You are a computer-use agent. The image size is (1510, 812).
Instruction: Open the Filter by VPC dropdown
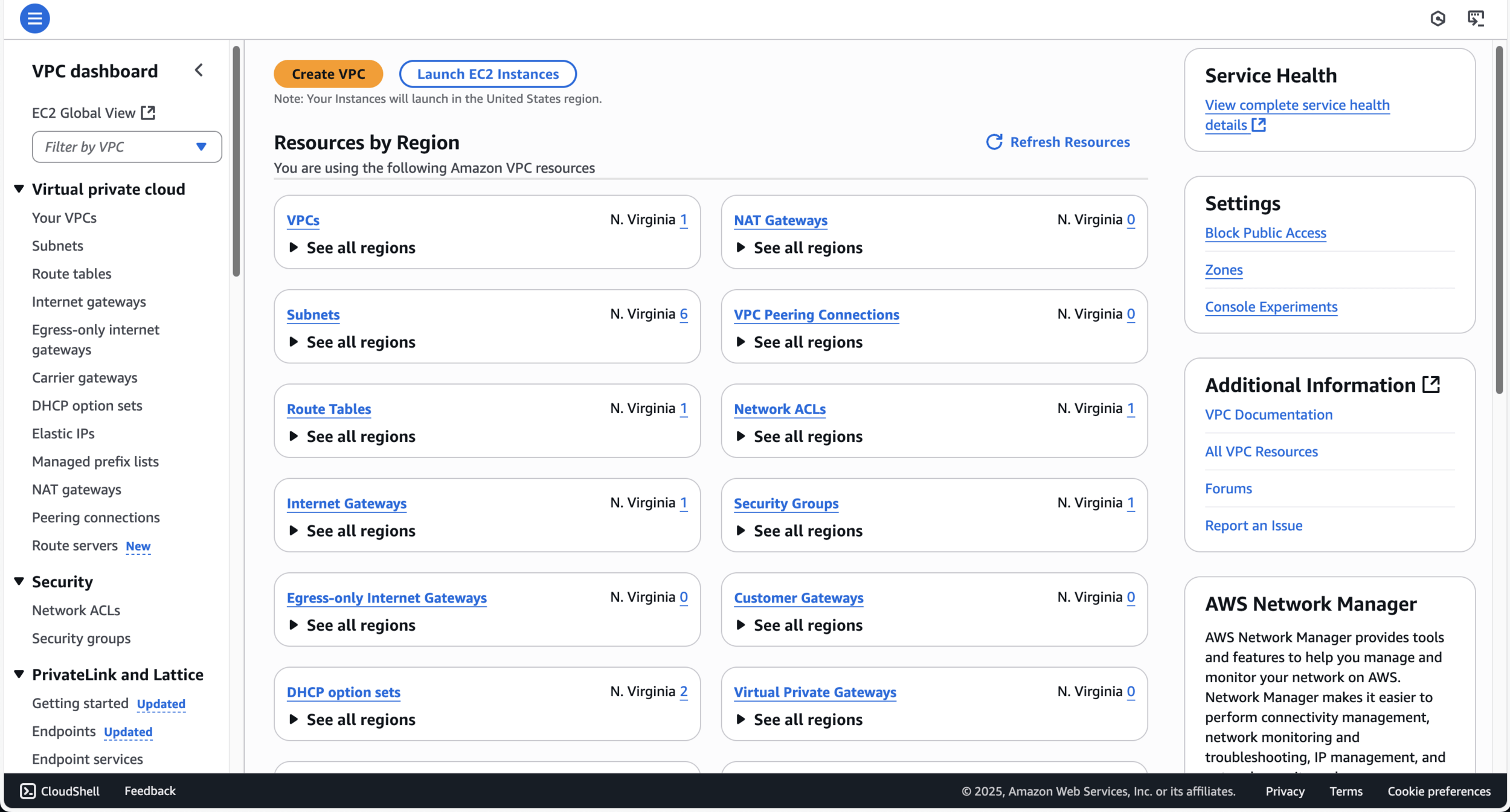tap(202, 147)
